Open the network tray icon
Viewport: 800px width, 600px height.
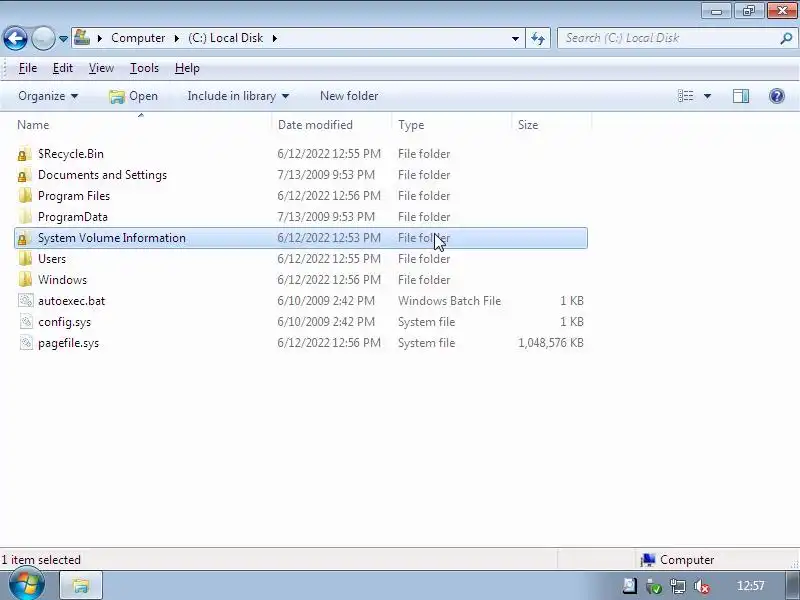(678, 586)
